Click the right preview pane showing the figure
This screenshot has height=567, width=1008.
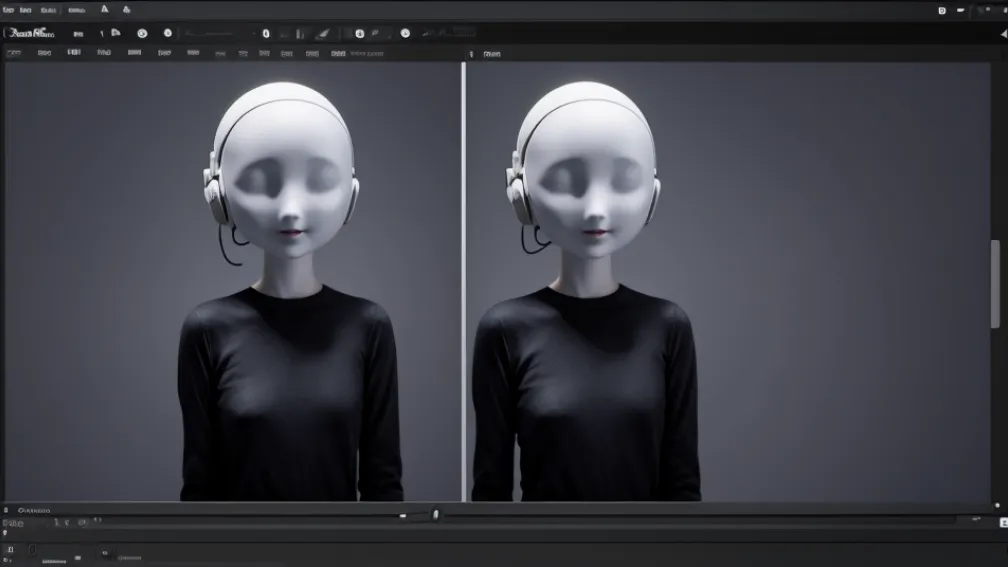[728, 282]
